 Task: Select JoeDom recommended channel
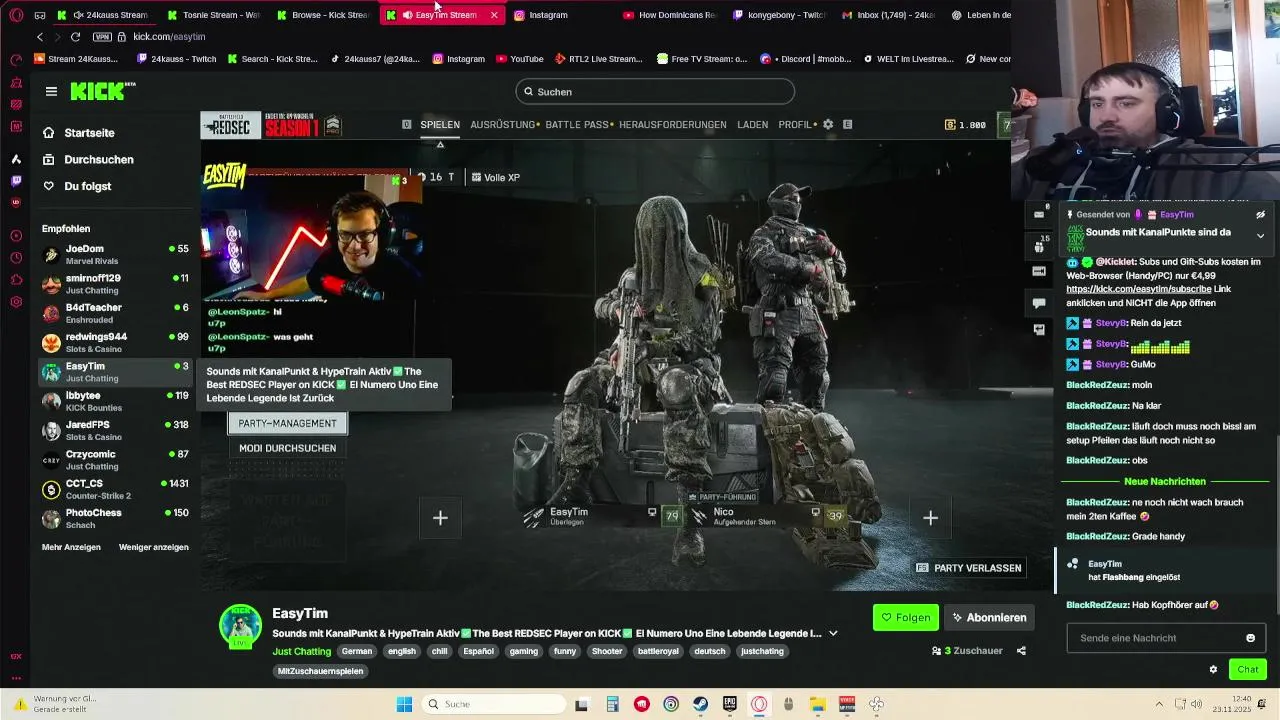click(x=115, y=254)
